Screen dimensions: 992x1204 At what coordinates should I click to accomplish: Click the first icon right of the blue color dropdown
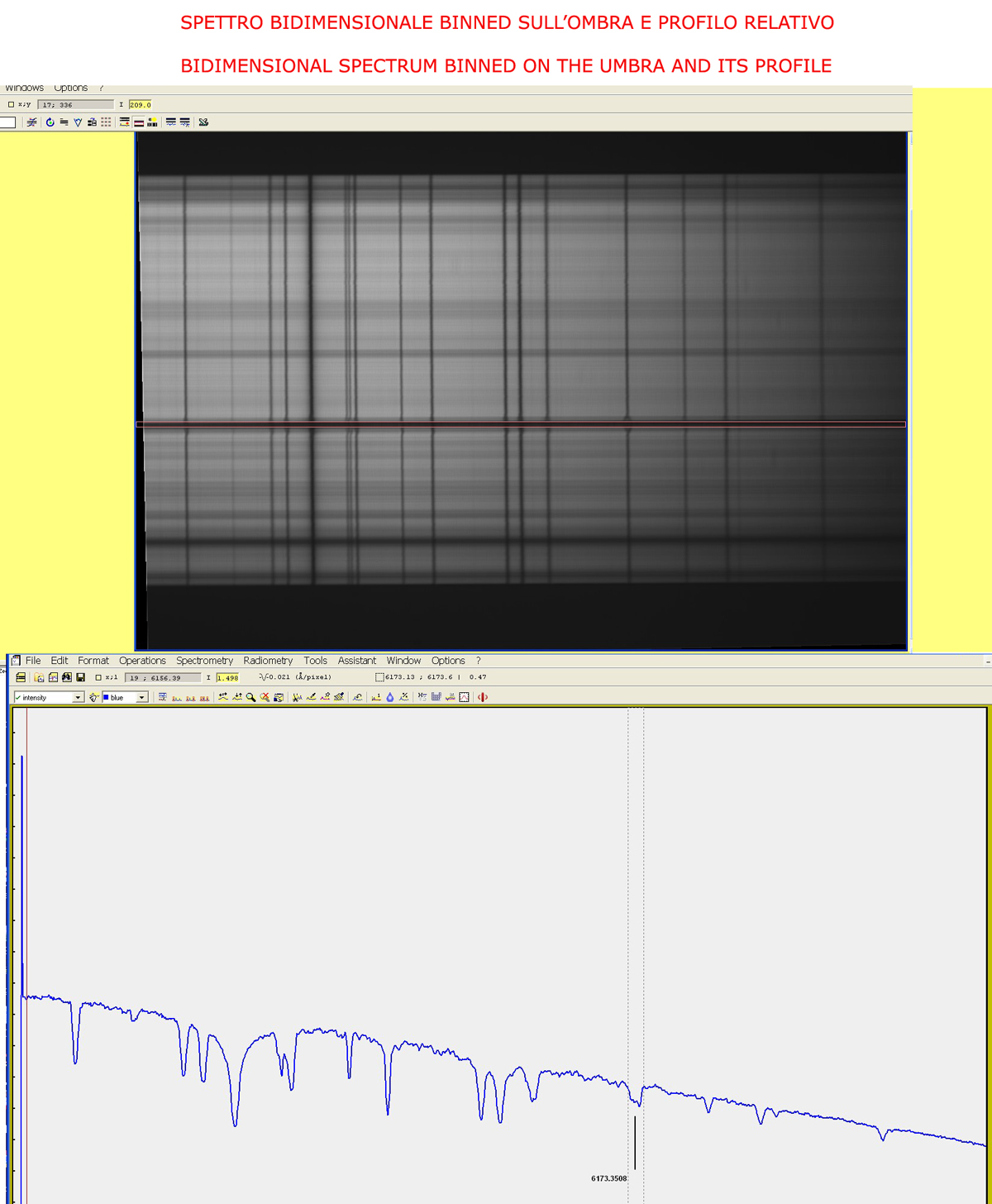(163, 697)
